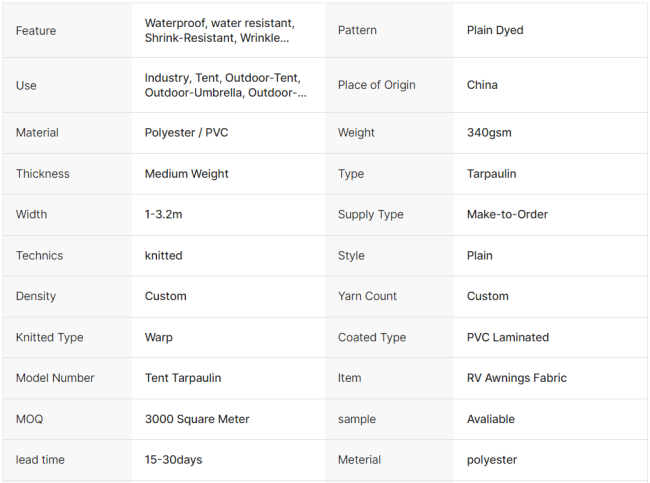Click the Use value listing Industry, Tent
The width and height of the screenshot is (650, 483).
(225, 85)
